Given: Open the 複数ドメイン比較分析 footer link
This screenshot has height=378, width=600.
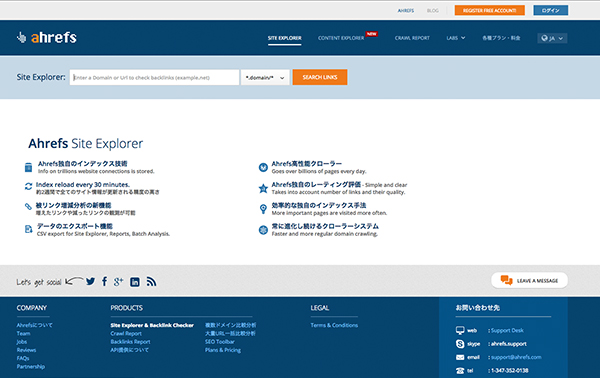Looking at the screenshot, I should pyautogui.click(x=230, y=325).
